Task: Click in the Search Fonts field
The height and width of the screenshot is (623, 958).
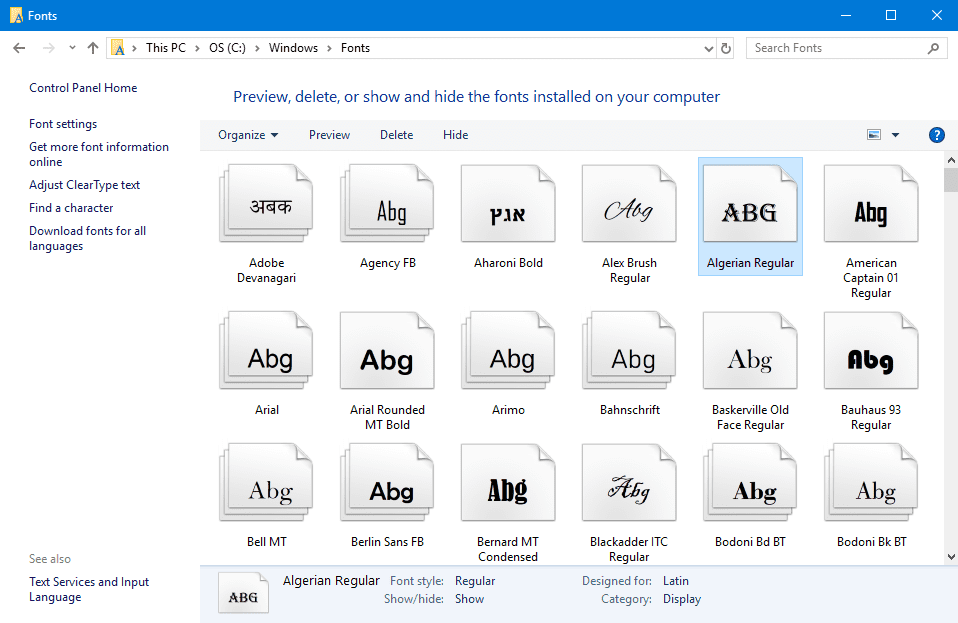Action: click(x=838, y=48)
